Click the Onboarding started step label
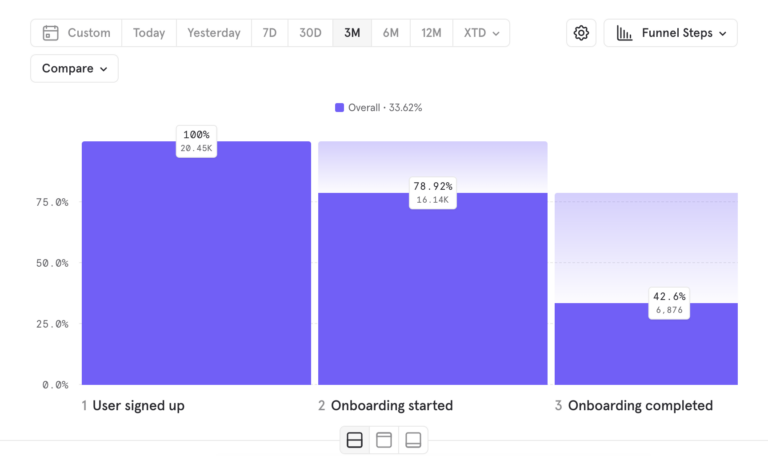Image resolution: width=768 pixels, height=472 pixels. (x=392, y=405)
